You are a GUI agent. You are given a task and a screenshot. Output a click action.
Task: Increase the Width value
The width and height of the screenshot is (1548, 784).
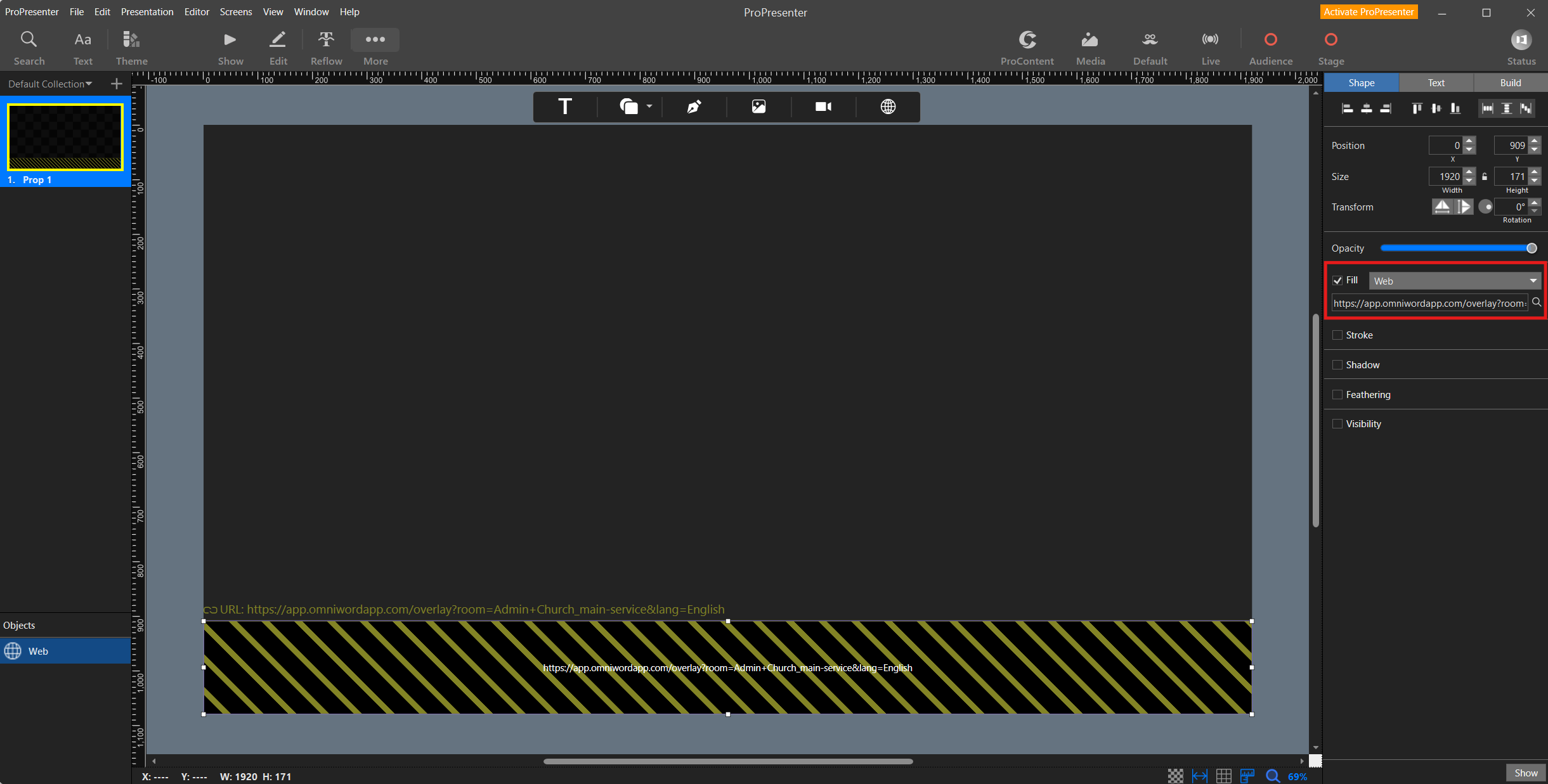coord(1469,172)
